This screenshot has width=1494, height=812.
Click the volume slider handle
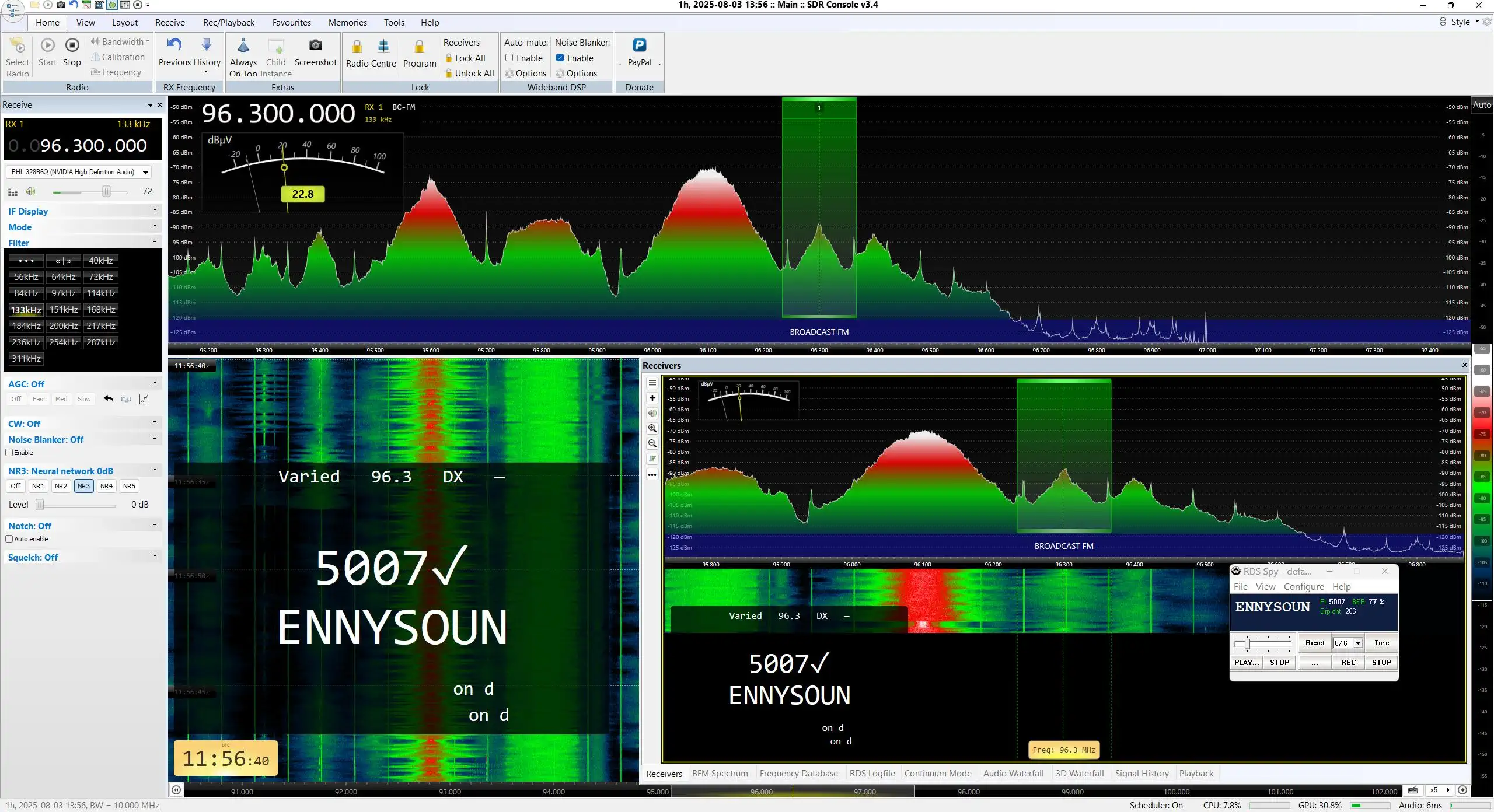(x=106, y=191)
